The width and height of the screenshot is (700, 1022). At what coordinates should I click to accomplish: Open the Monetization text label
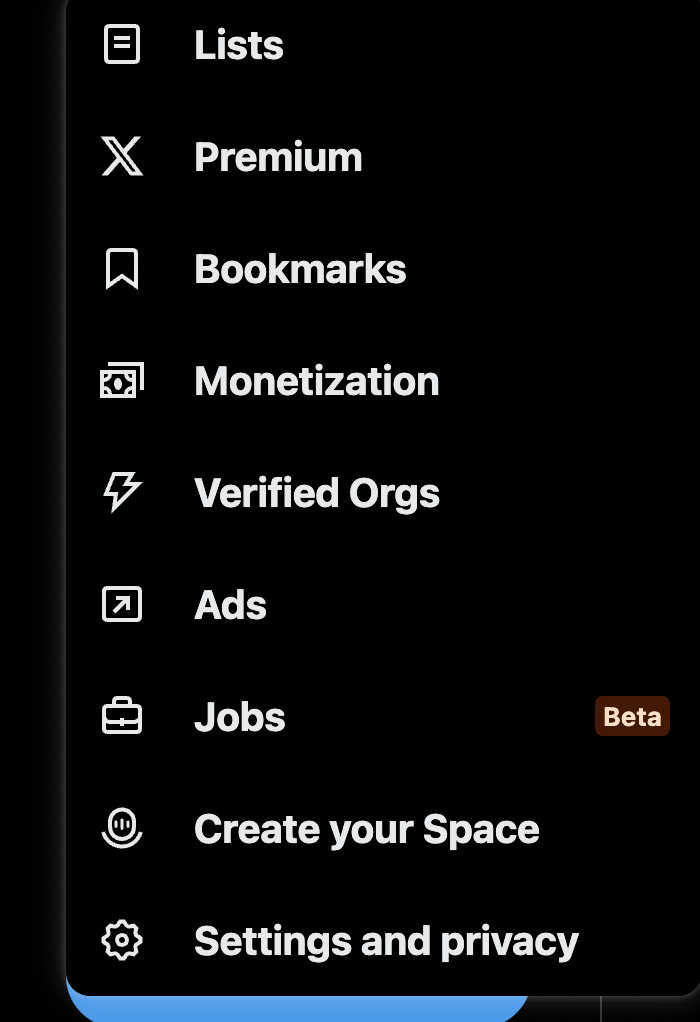(x=316, y=381)
